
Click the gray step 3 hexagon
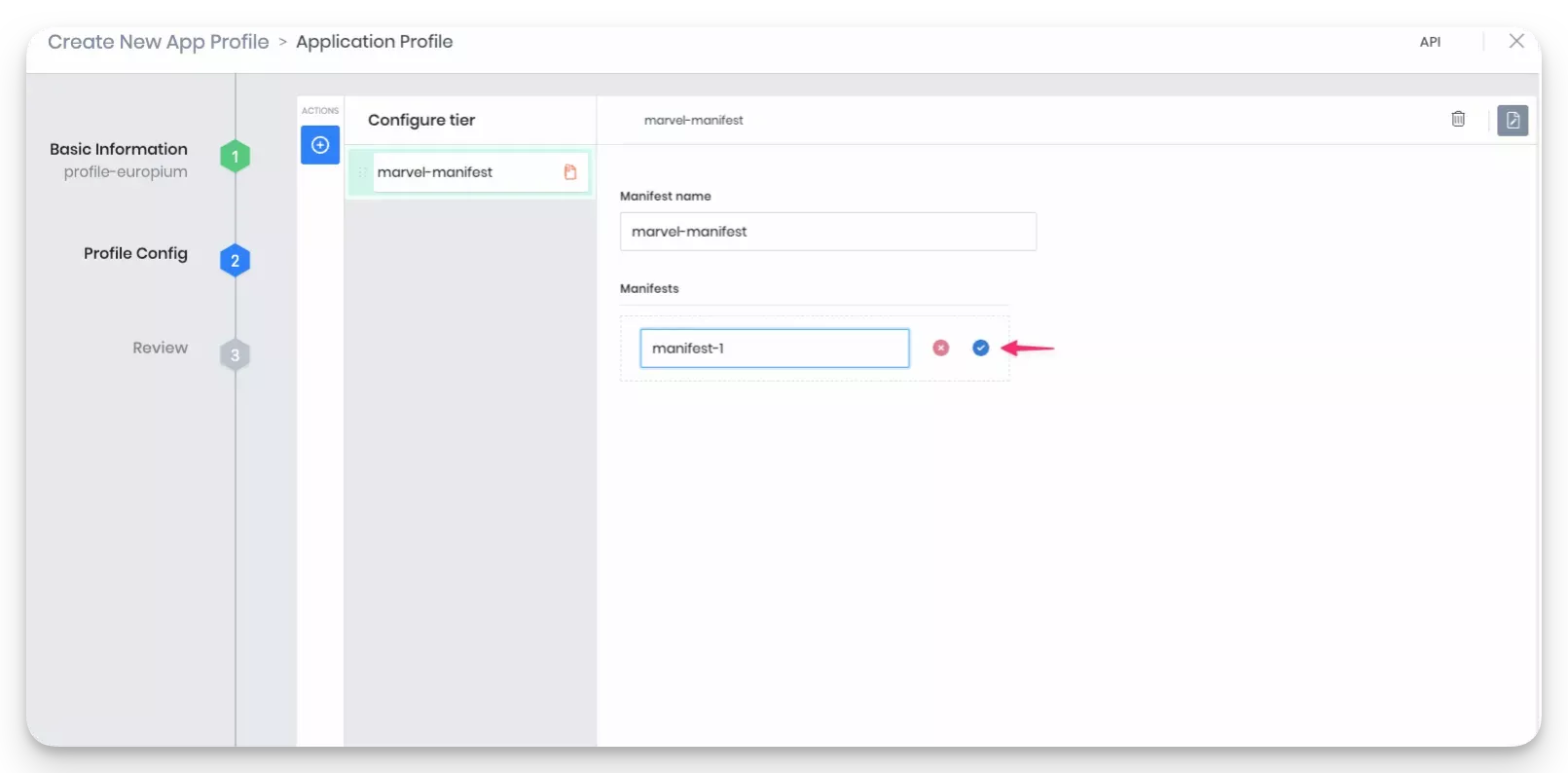pos(235,355)
